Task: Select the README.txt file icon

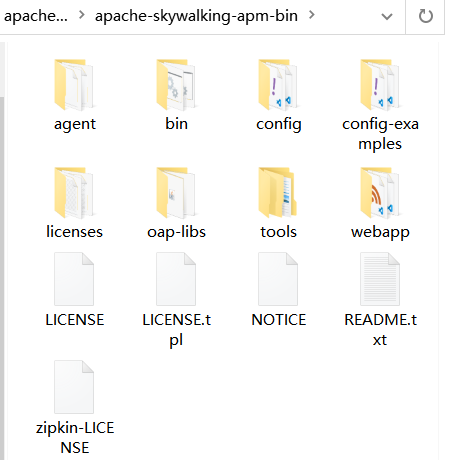Action: pos(380,279)
